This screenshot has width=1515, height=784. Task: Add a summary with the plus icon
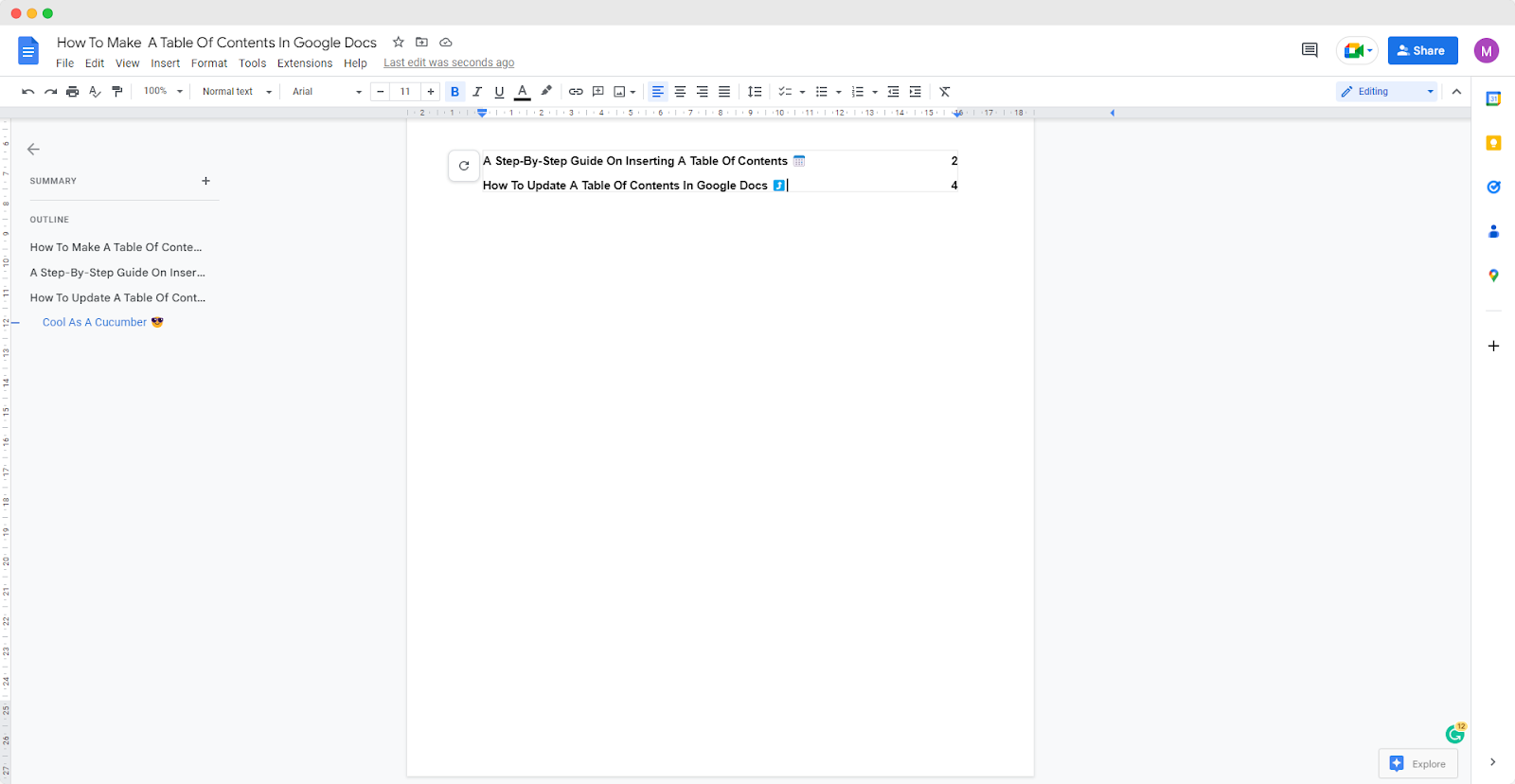tap(206, 181)
